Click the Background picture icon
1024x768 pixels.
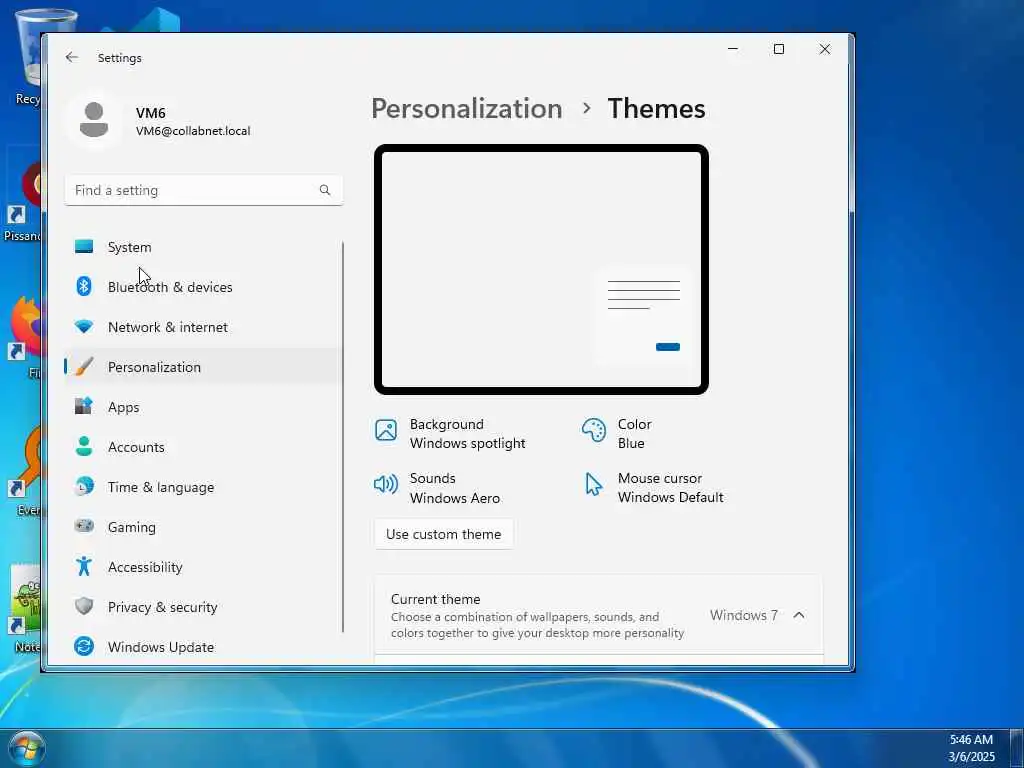click(x=386, y=430)
